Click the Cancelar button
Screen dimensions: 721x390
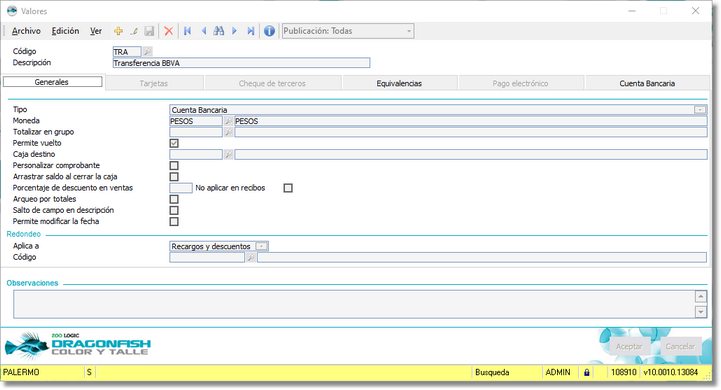tap(680, 346)
